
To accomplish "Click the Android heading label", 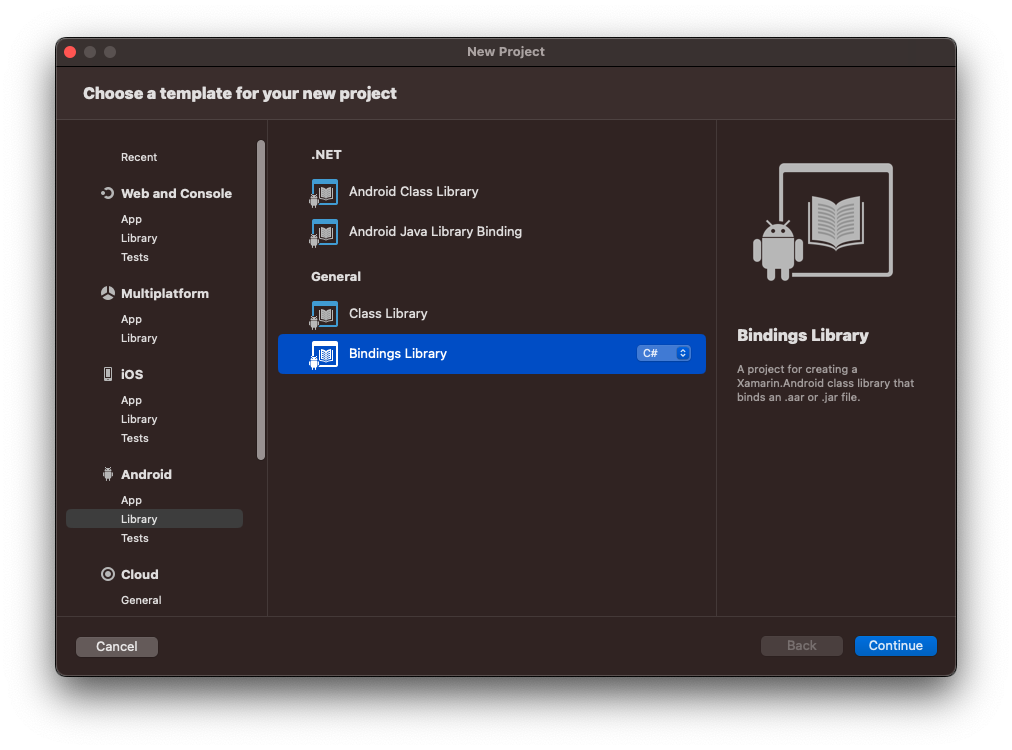I will tap(146, 474).
